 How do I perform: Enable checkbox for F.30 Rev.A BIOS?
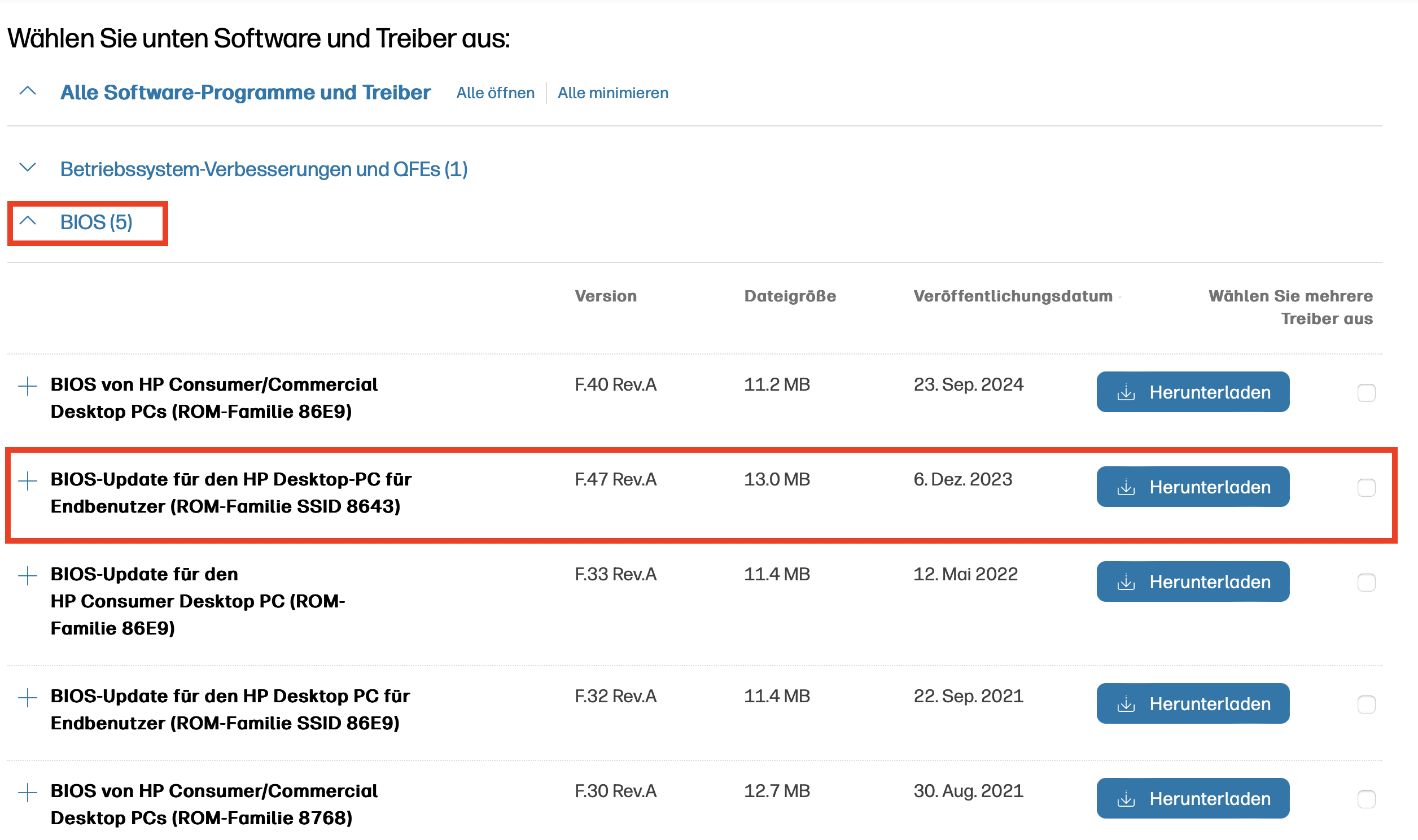pos(1366,799)
